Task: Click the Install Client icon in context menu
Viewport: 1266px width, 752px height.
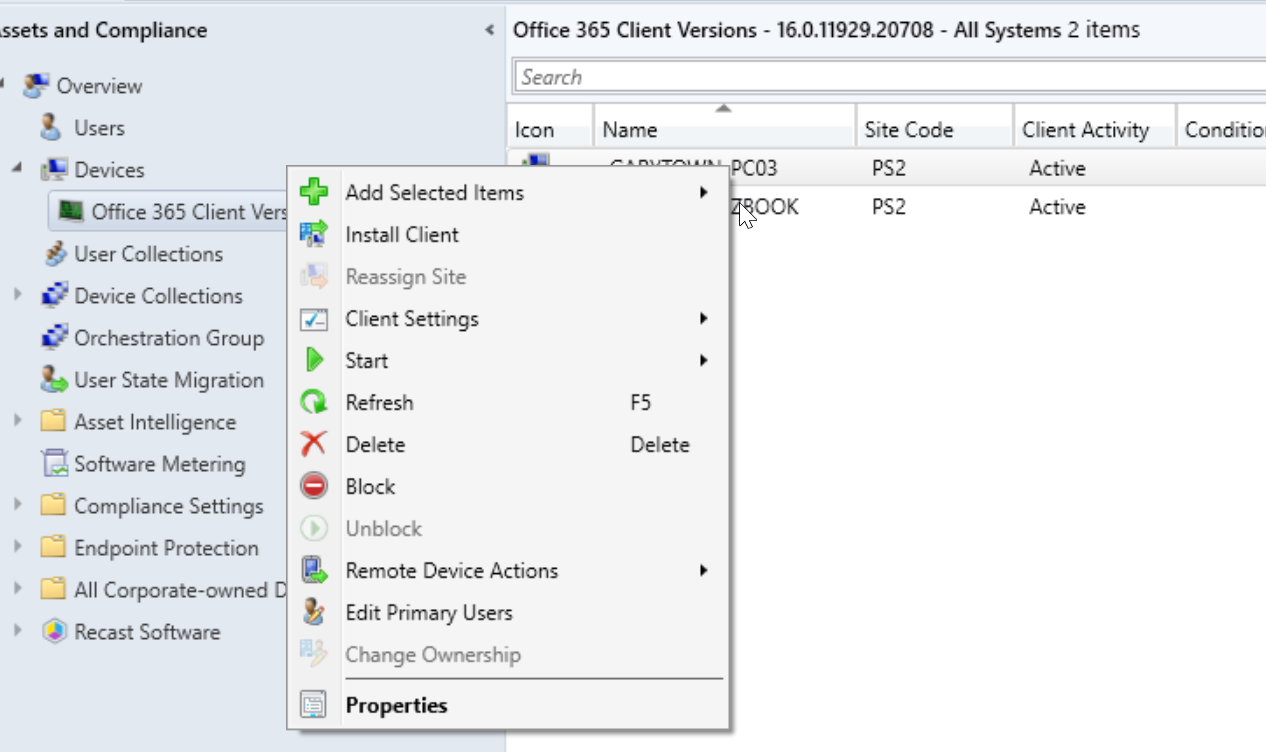Action: click(314, 234)
